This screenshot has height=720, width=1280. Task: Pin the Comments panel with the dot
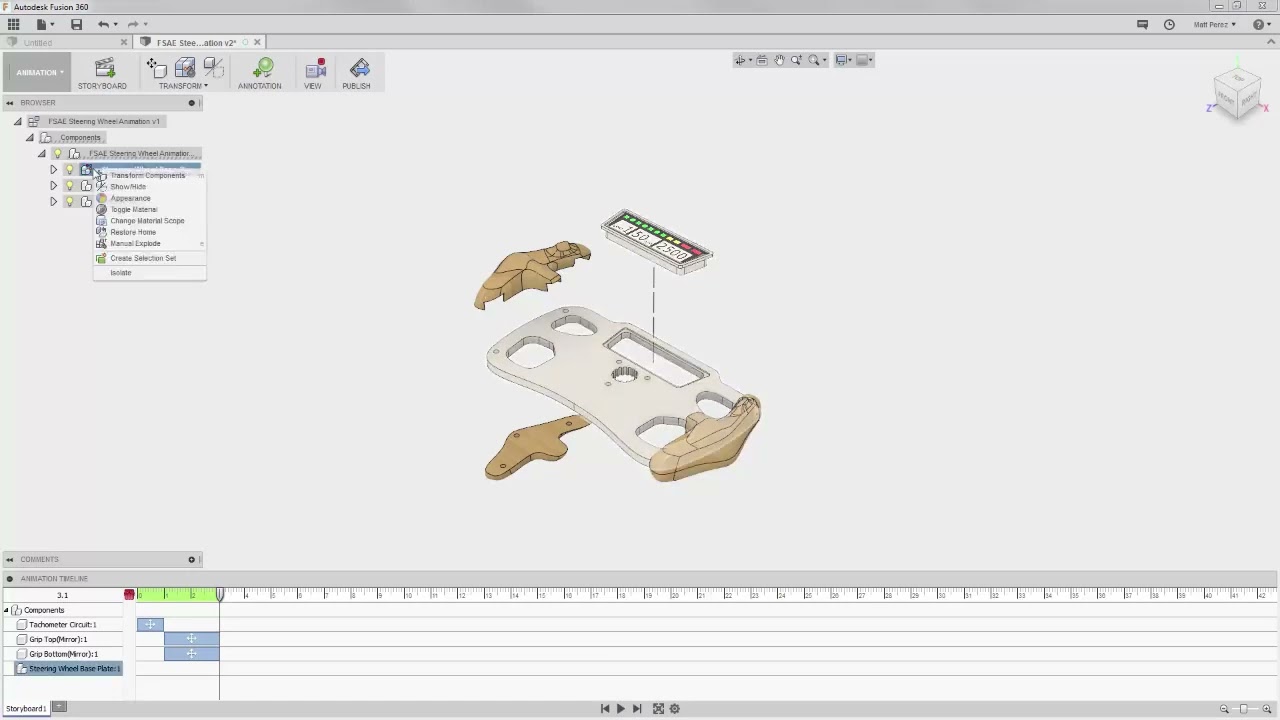[191, 560]
